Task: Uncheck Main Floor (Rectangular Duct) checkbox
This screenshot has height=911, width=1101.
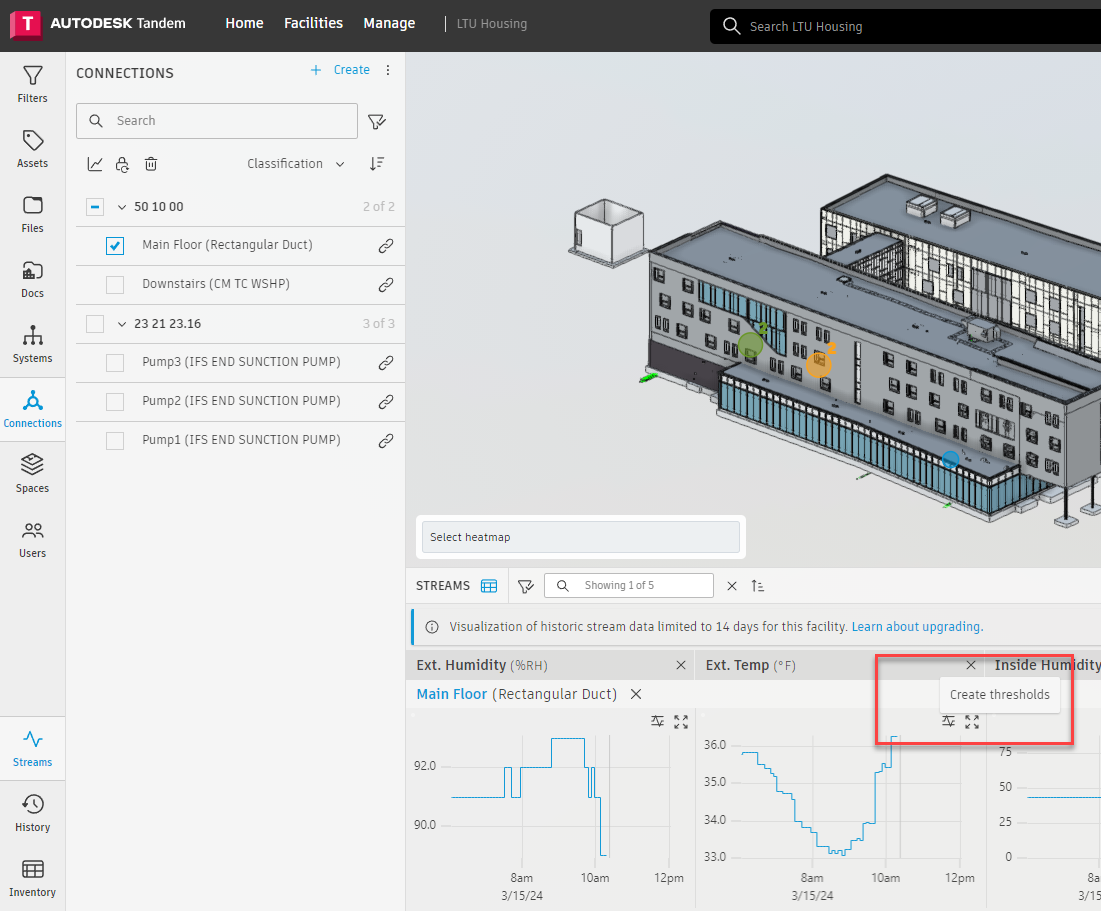Action: [x=114, y=246]
